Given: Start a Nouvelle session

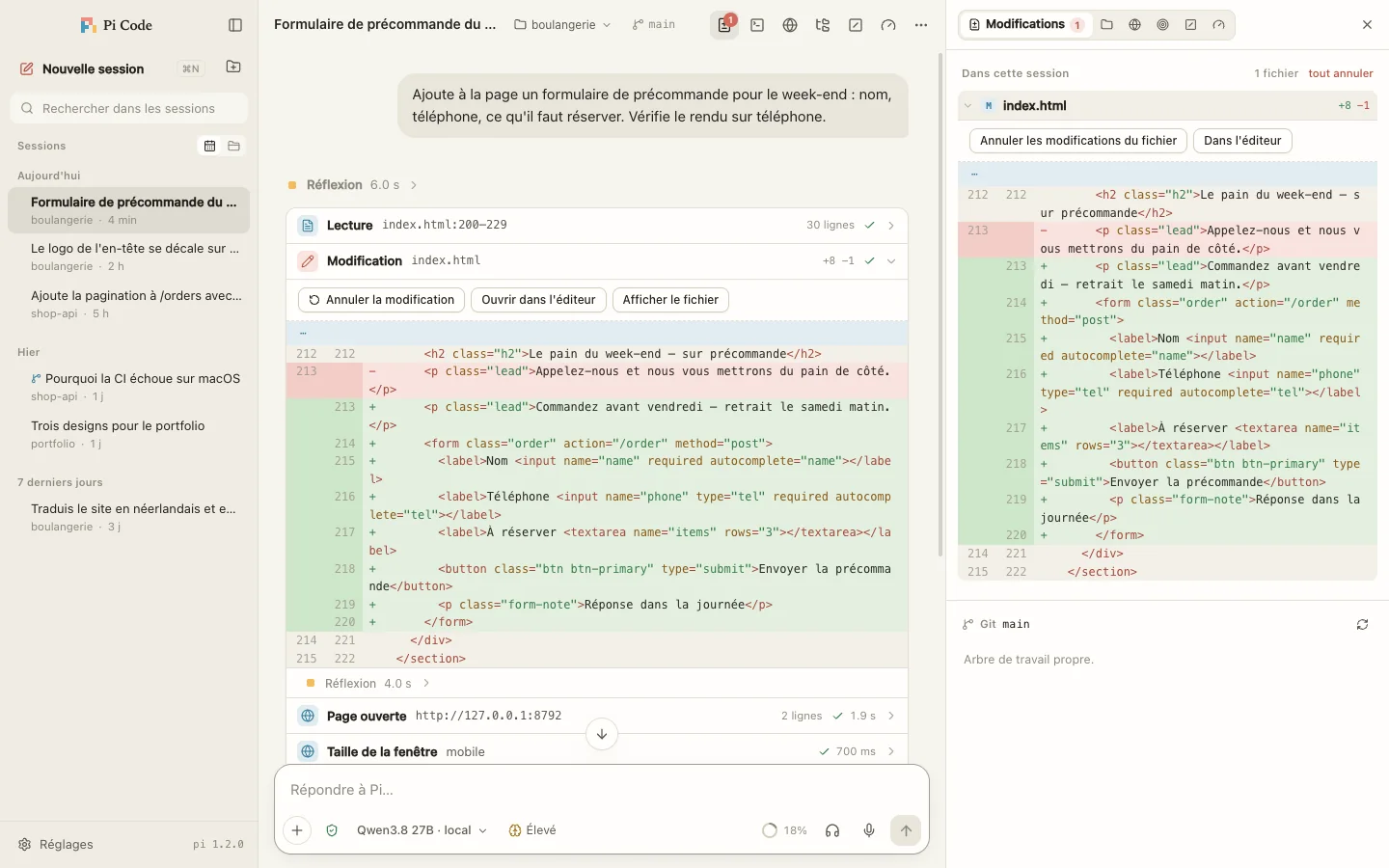Looking at the screenshot, I should (94, 68).
